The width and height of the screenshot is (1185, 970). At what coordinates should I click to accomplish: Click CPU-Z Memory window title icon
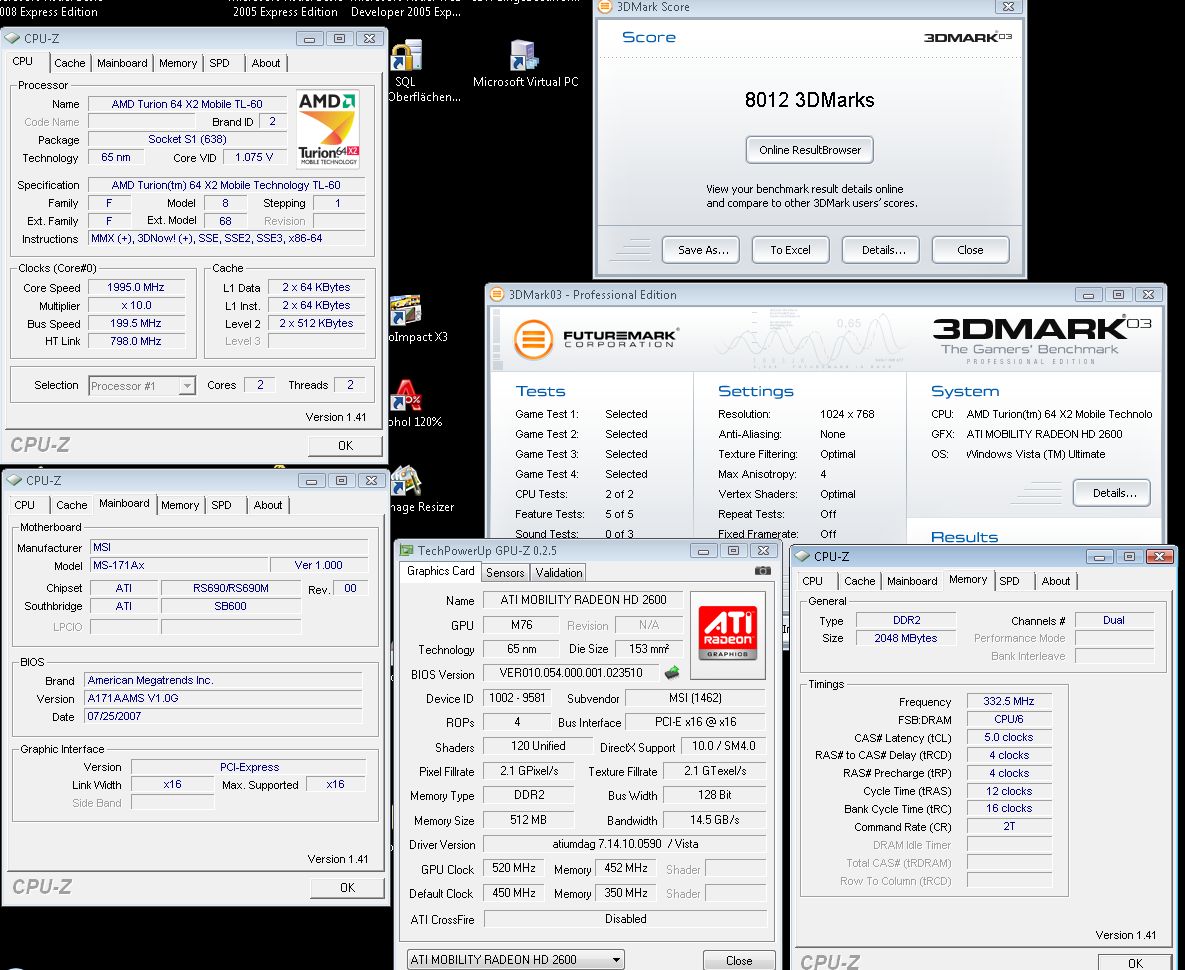803,556
